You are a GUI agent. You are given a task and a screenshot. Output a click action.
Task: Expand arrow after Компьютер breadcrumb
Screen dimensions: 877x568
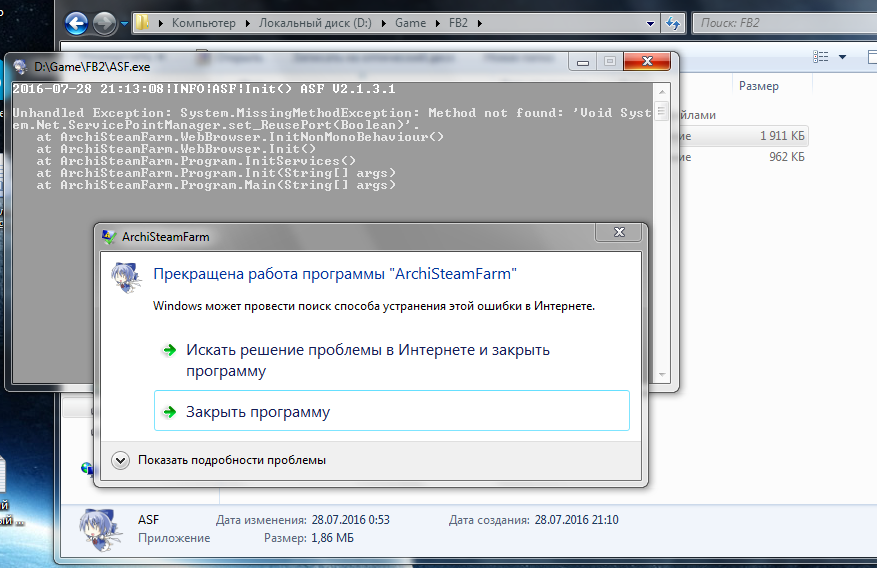pyautogui.click(x=247, y=23)
